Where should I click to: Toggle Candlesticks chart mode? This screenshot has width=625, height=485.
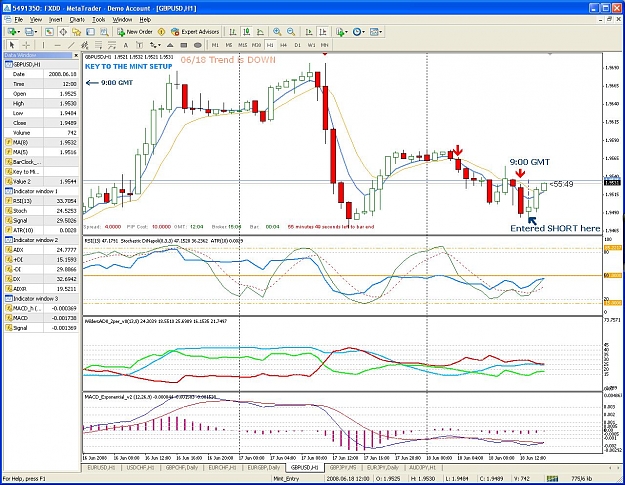point(246,32)
